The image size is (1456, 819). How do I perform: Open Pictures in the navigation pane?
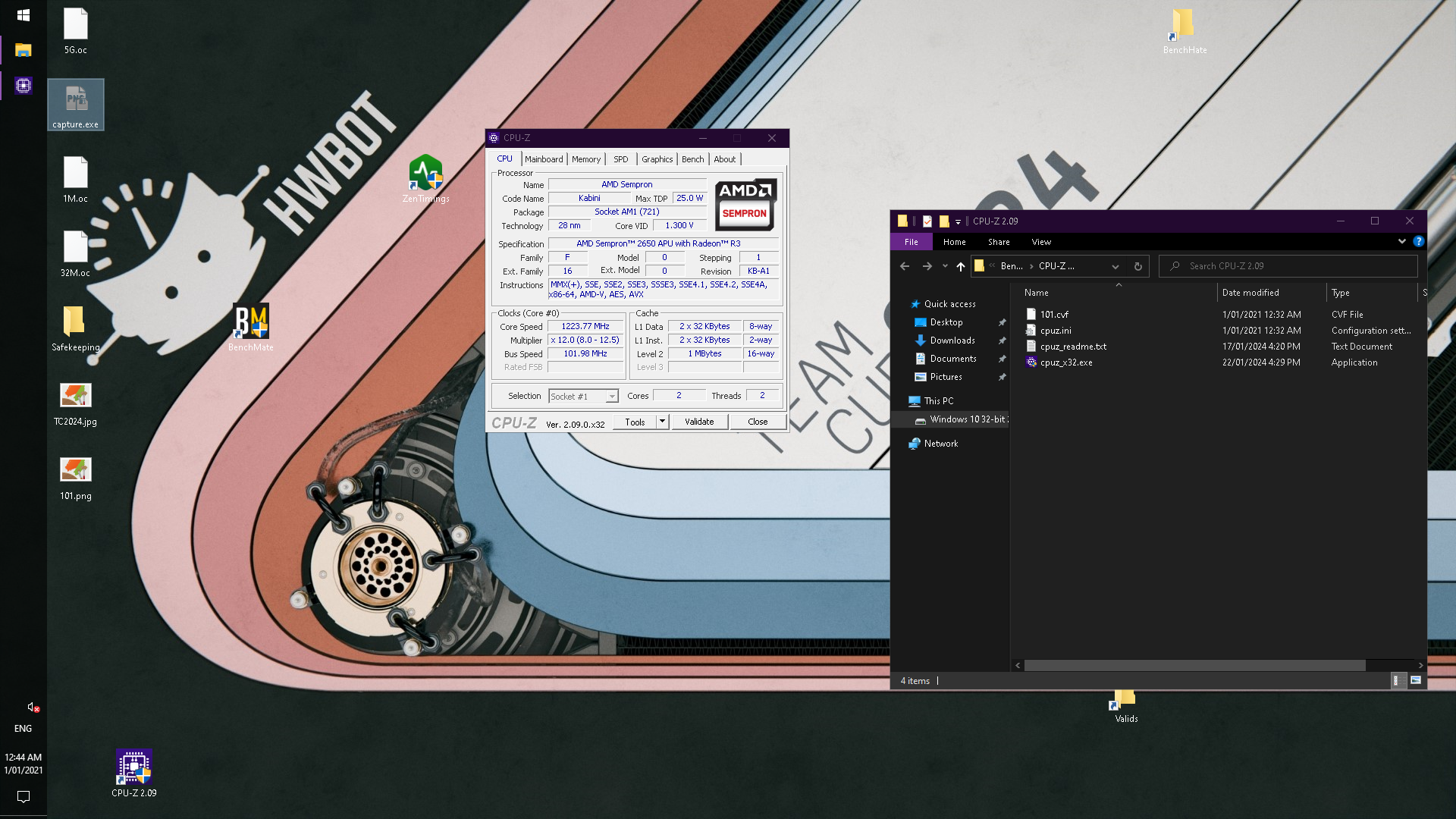tap(946, 377)
